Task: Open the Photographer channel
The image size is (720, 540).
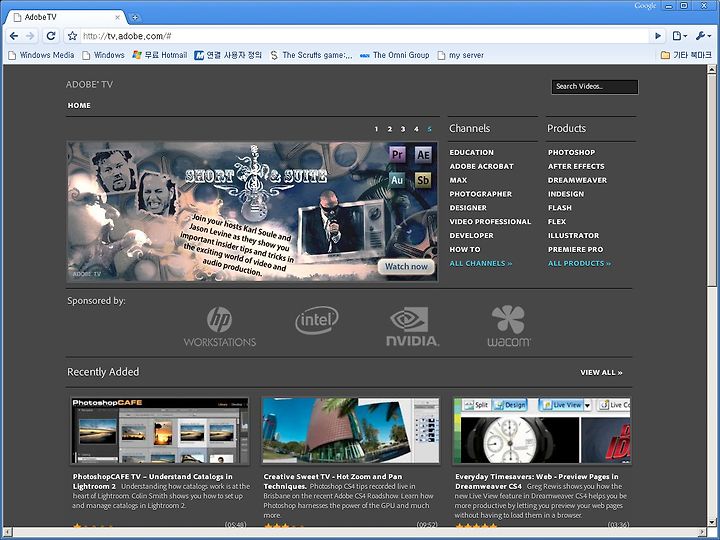Action: pyautogui.click(x=481, y=194)
